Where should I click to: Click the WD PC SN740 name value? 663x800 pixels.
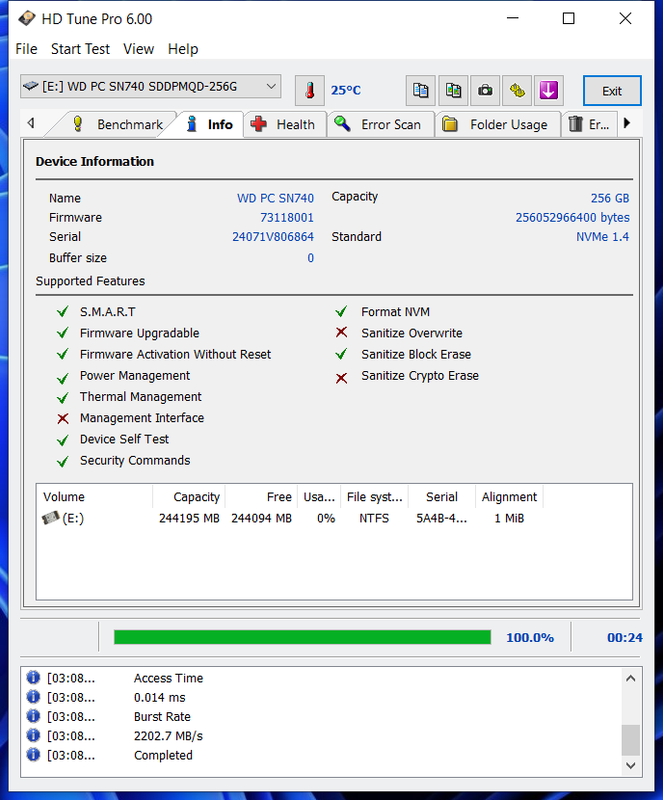275,198
